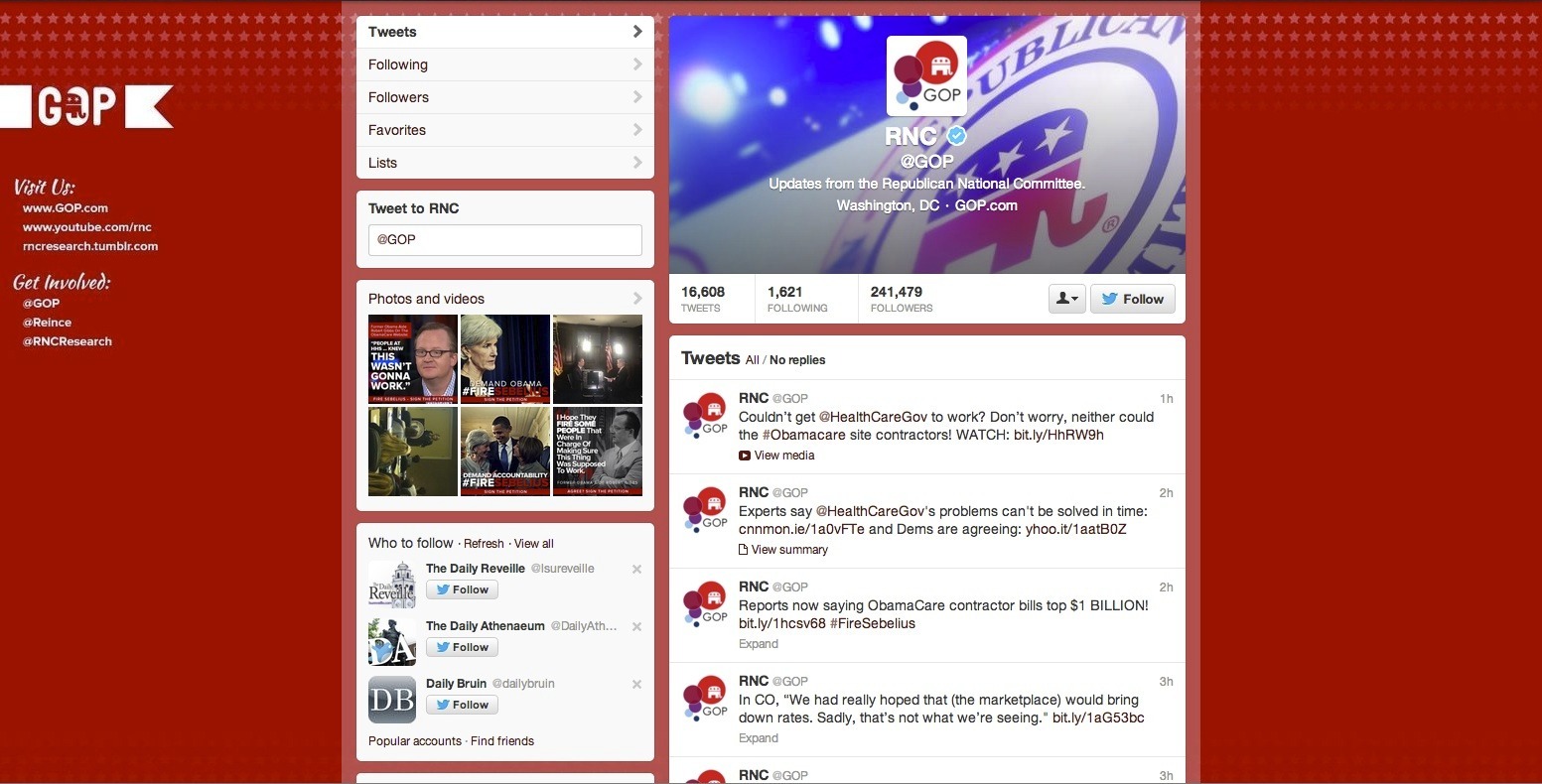Refresh the Who to follow suggestions
Viewport: 1542px width, 784px height.
(484, 544)
